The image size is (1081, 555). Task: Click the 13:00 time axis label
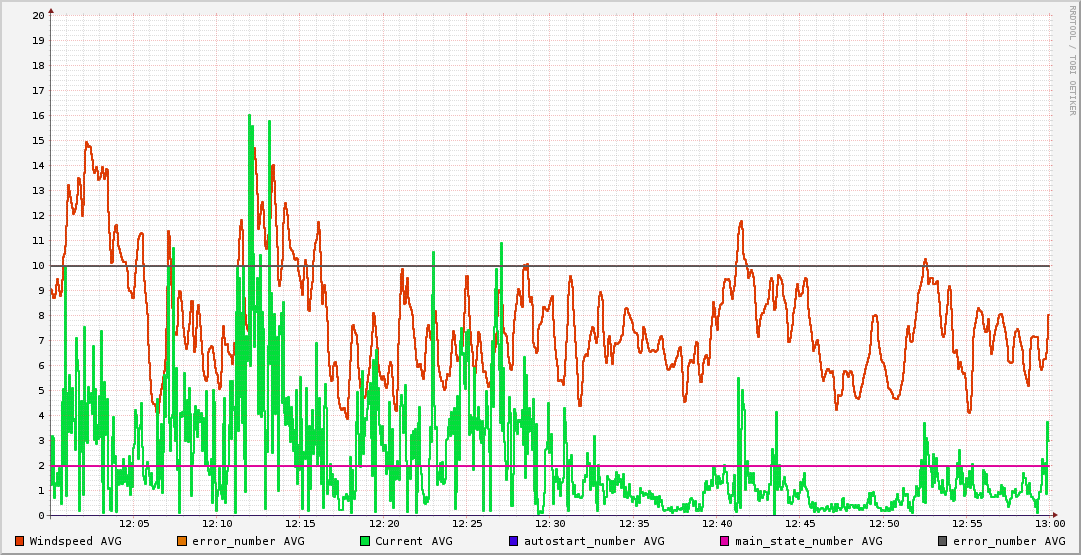point(1049,524)
